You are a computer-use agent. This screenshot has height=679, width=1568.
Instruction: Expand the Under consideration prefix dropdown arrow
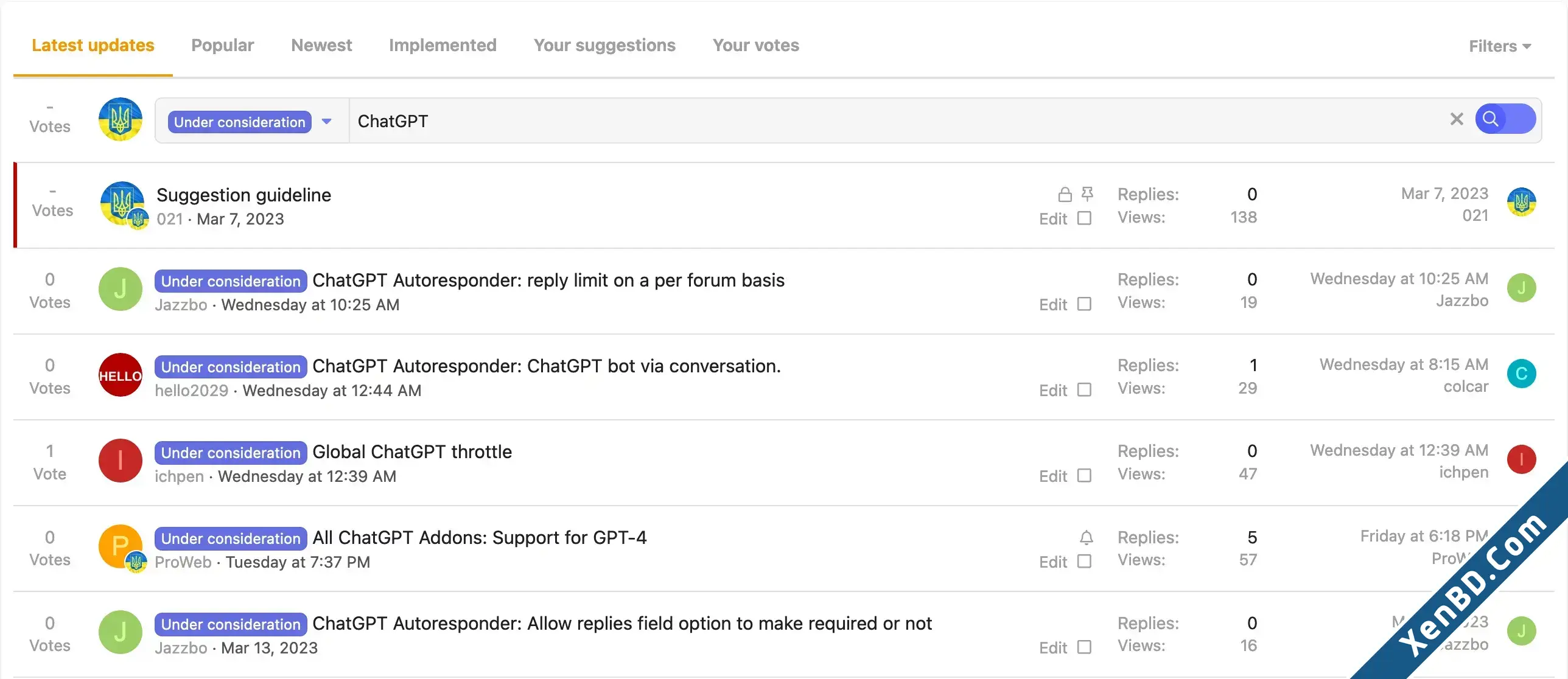tap(327, 122)
